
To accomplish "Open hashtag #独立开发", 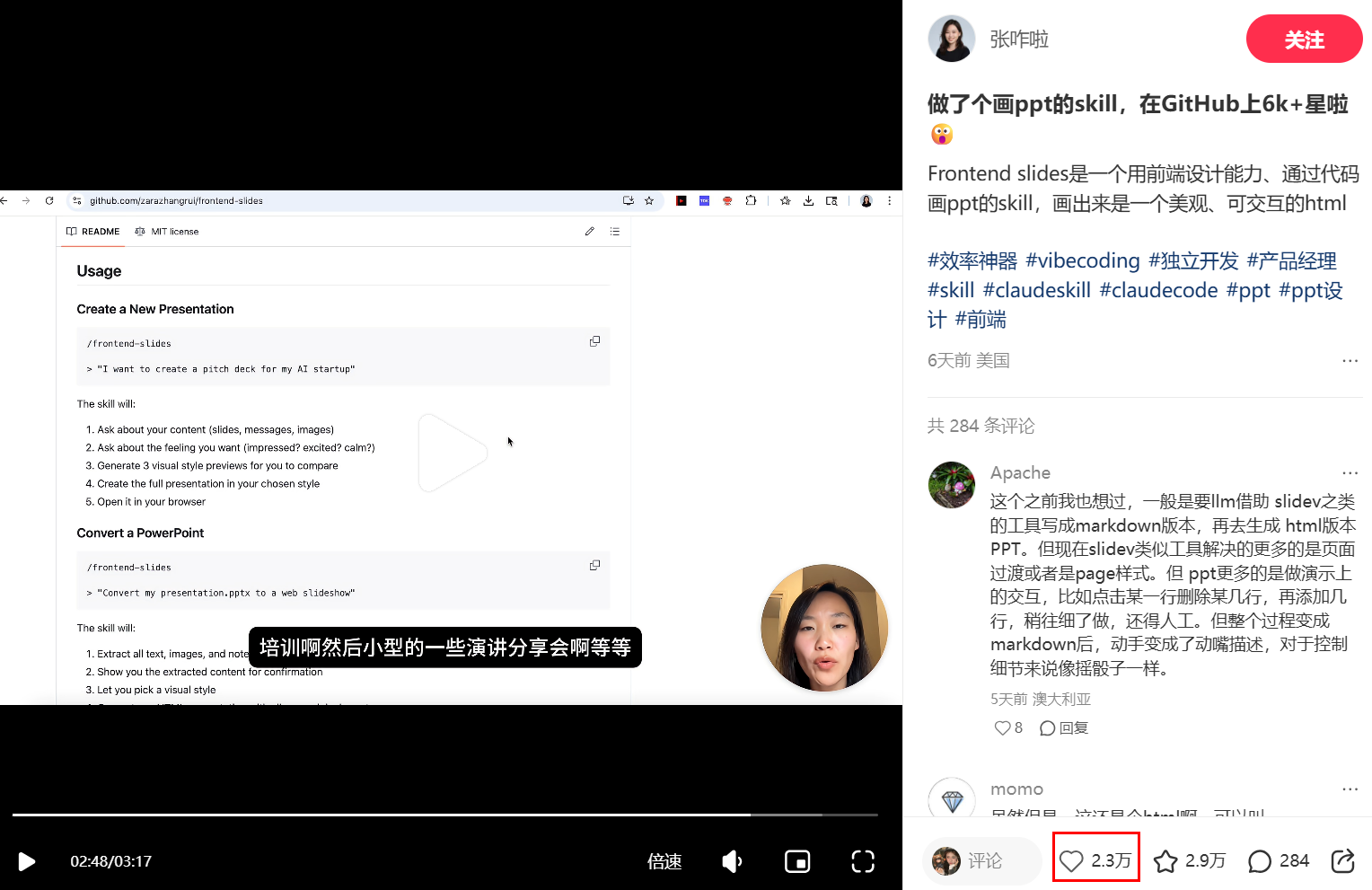I will point(1193,260).
